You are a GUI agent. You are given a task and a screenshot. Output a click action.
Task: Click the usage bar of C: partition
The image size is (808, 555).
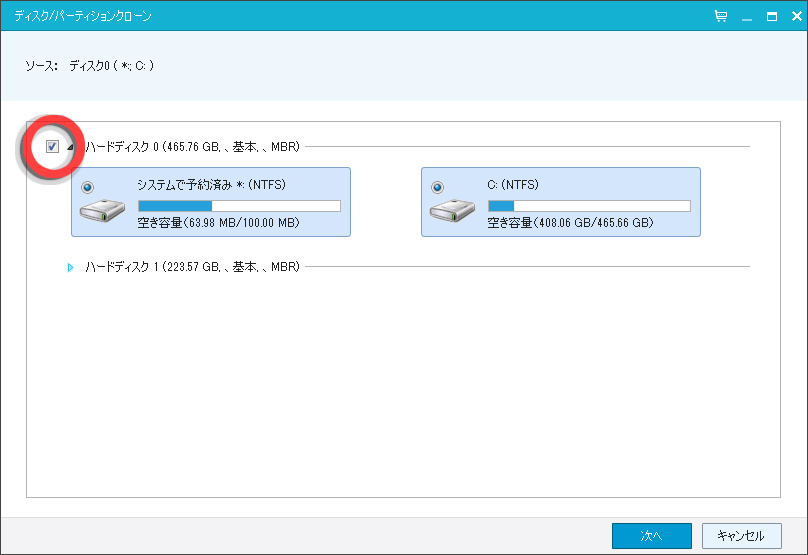click(590, 206)
